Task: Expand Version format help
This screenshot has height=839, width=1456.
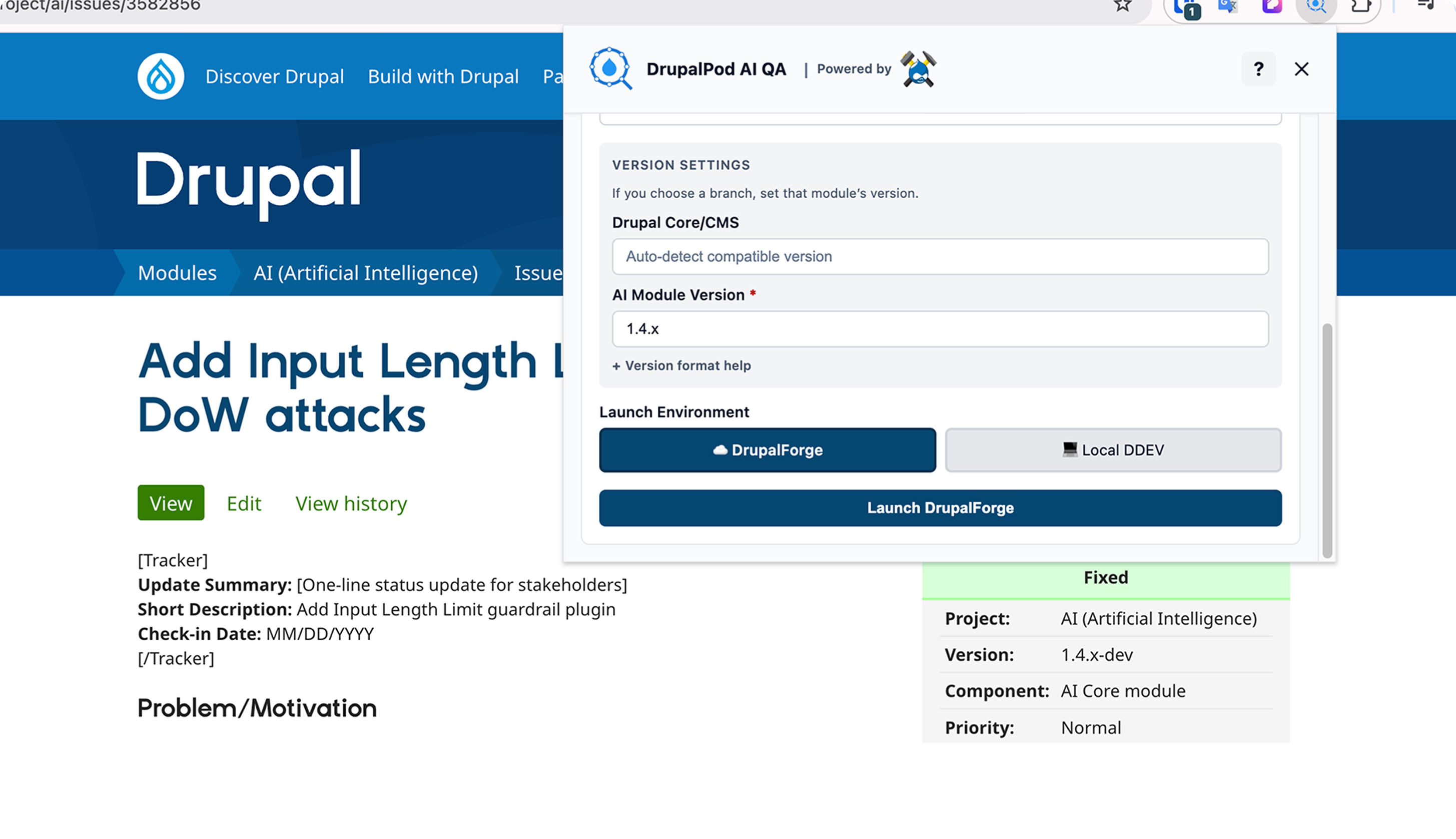Action: tap(681, 365)
